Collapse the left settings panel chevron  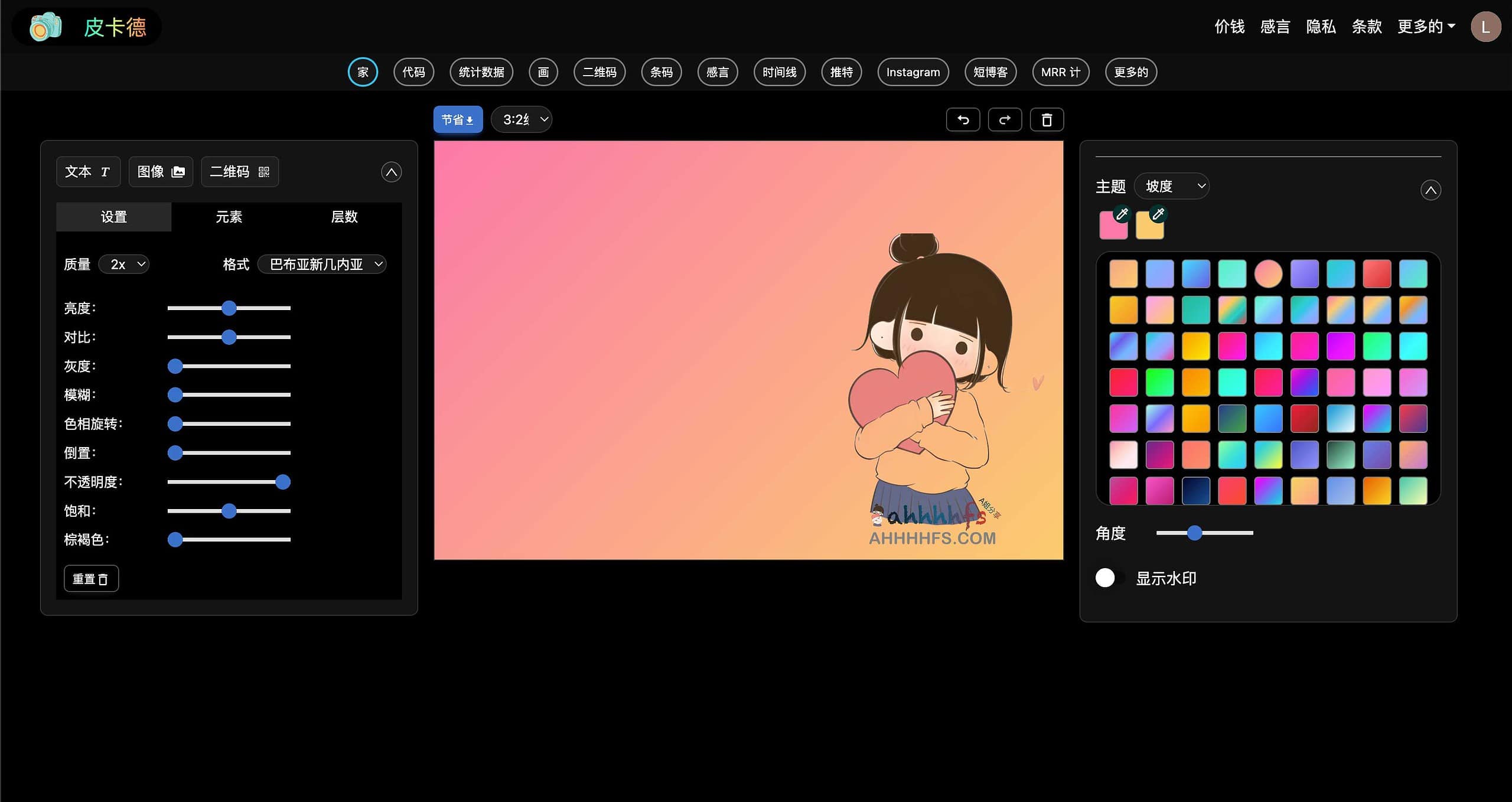point(391,172)
